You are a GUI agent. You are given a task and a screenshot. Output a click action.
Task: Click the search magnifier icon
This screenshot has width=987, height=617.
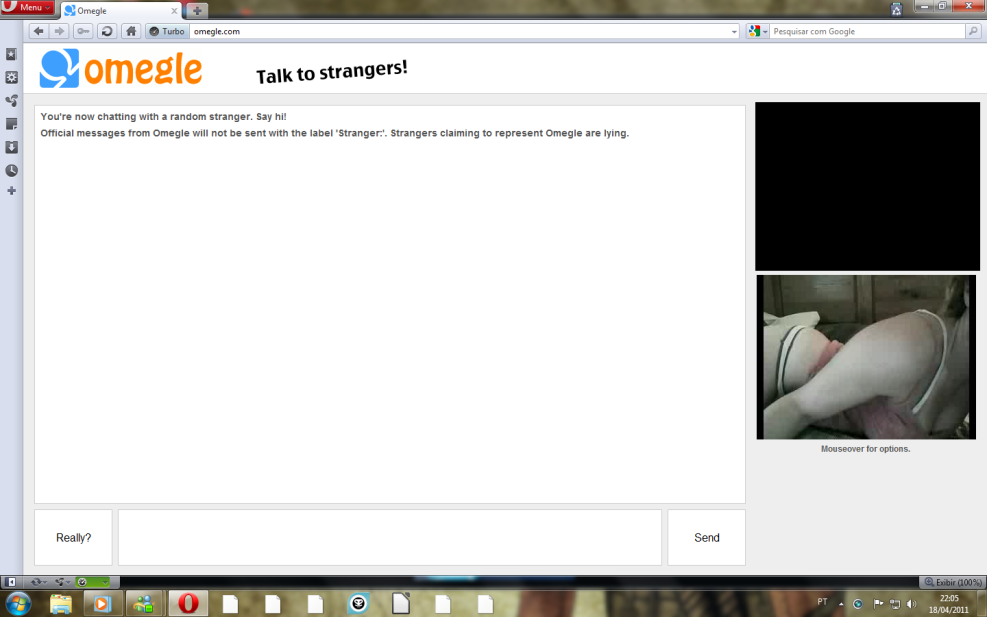[972, 31]
